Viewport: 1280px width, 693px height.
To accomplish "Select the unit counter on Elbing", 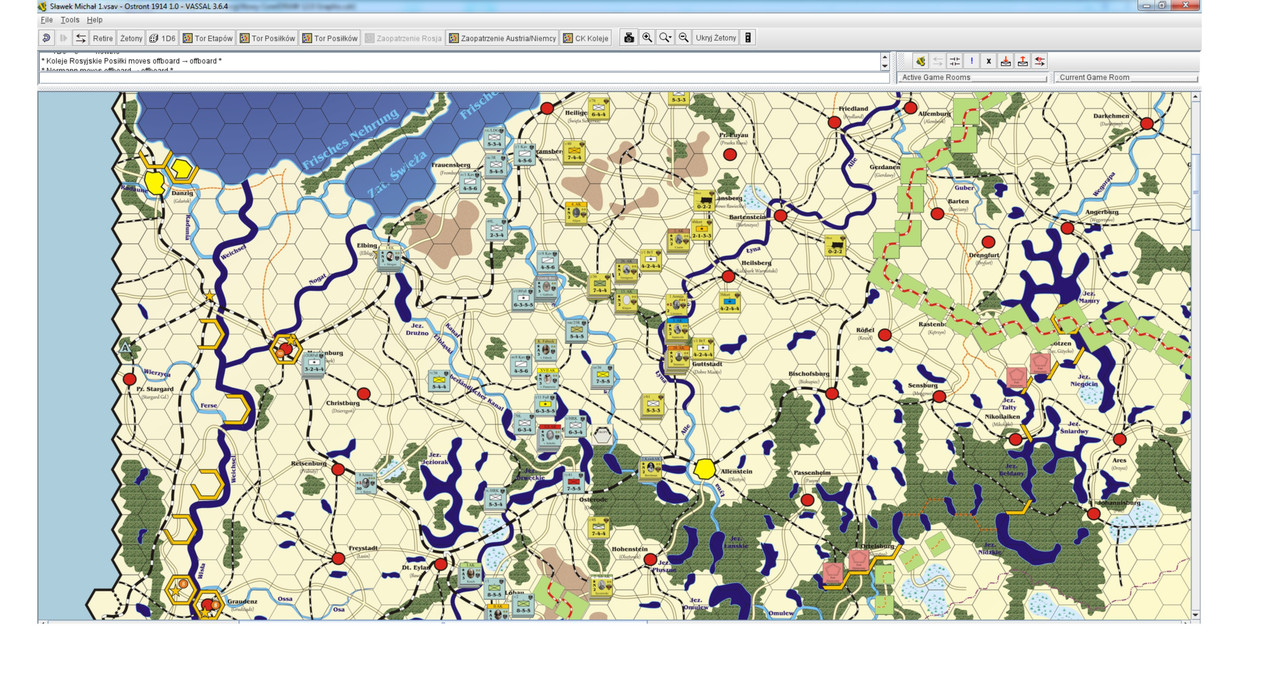I will click(x=391, y=257).
